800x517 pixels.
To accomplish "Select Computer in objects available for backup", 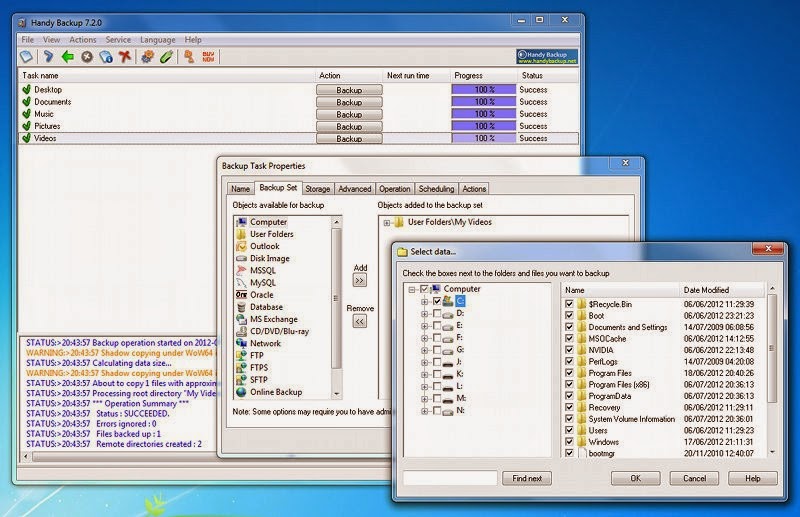I will (x=268, y=222).
